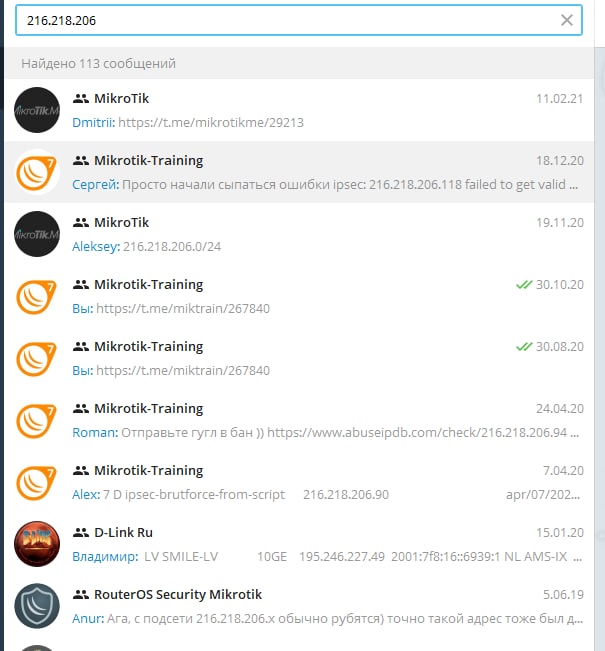Click the date 7.04.20

coord(563,471)
